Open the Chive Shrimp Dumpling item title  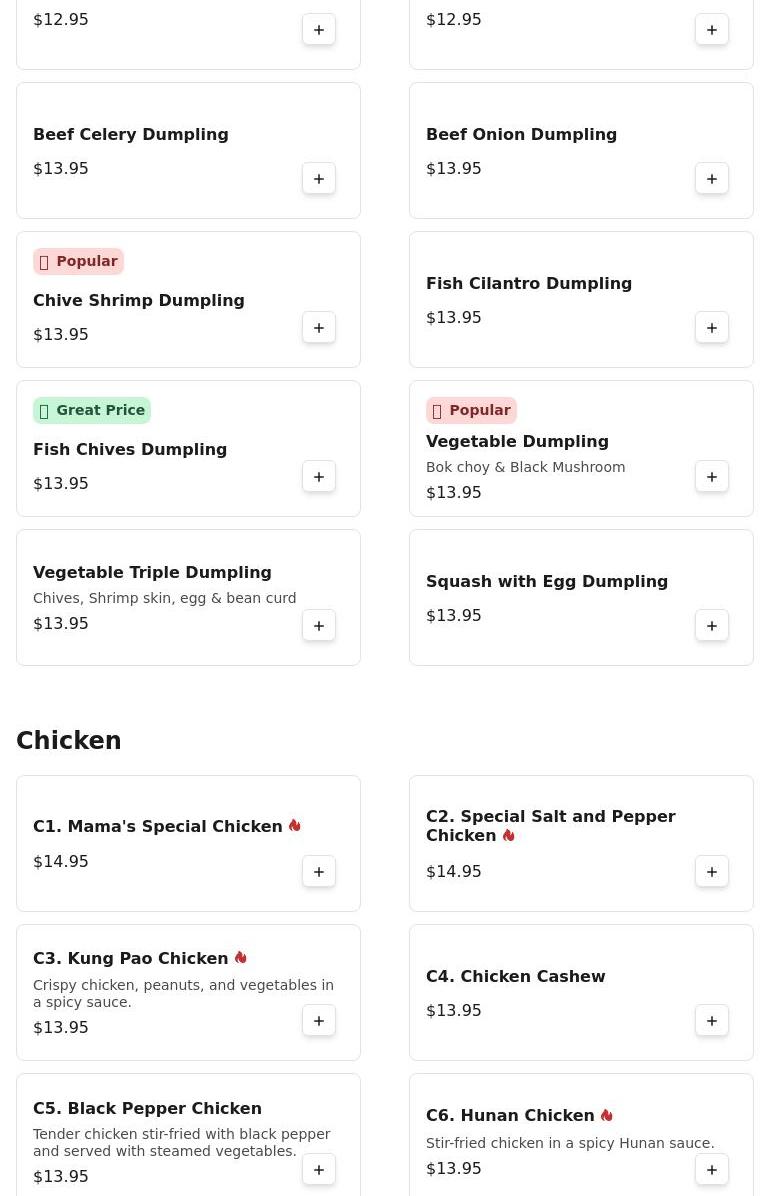pyautogui.click(x=139, y=301)
